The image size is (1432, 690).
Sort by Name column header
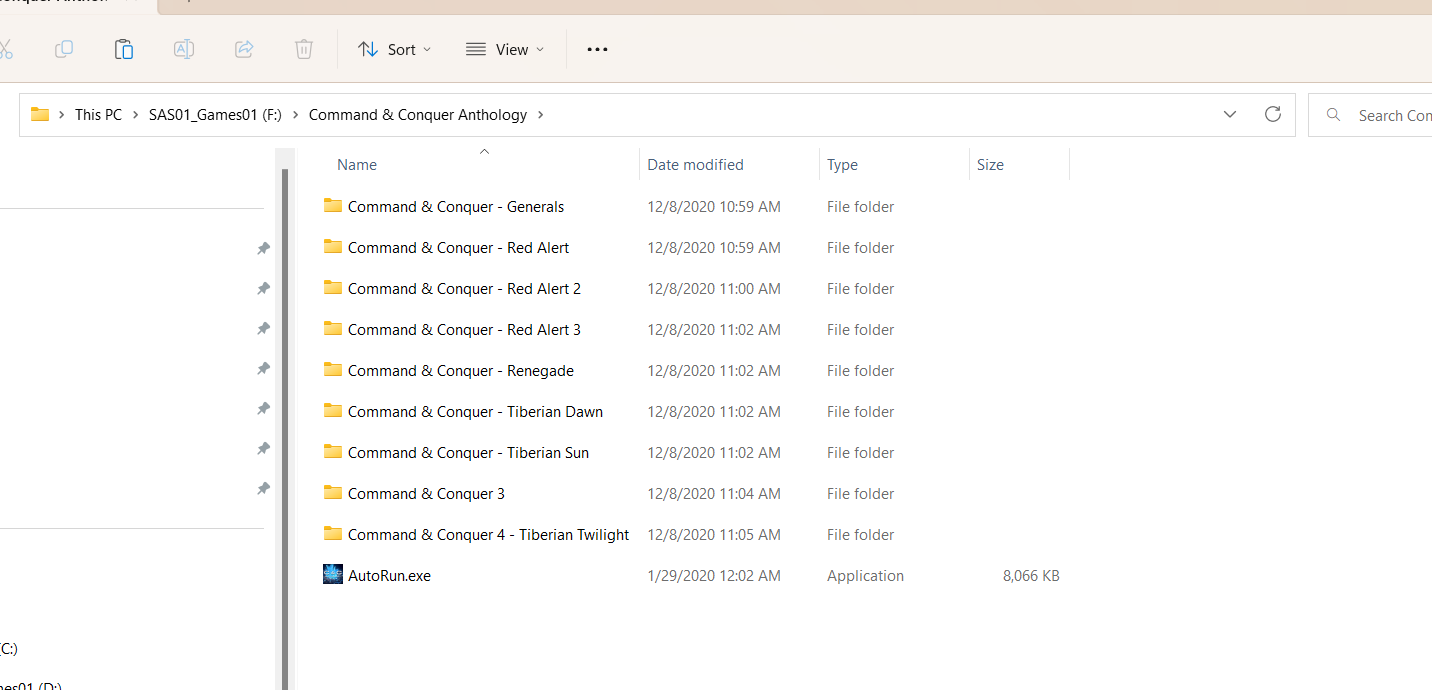click(x=357, y=165)
